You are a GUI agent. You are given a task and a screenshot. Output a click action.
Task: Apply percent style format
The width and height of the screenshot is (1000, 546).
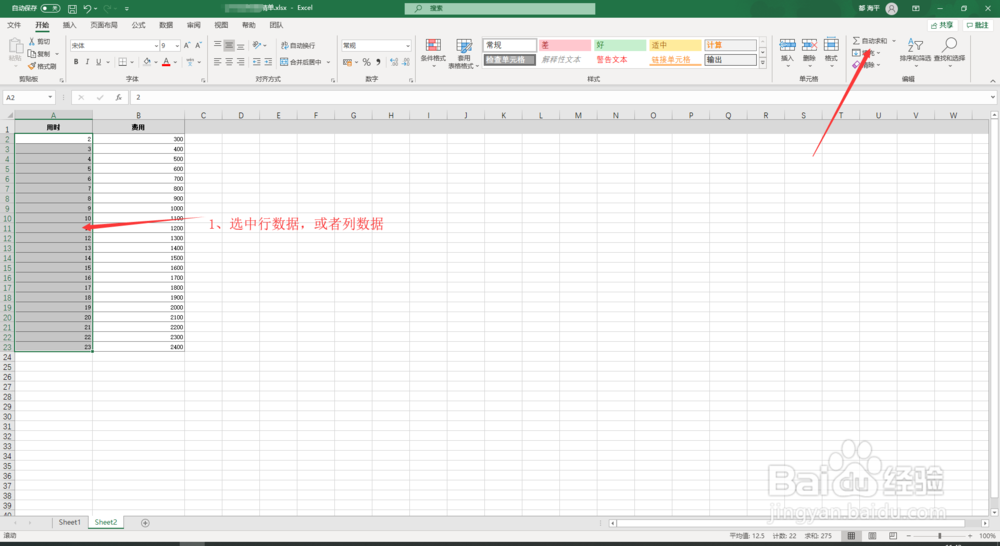[366, 62]
